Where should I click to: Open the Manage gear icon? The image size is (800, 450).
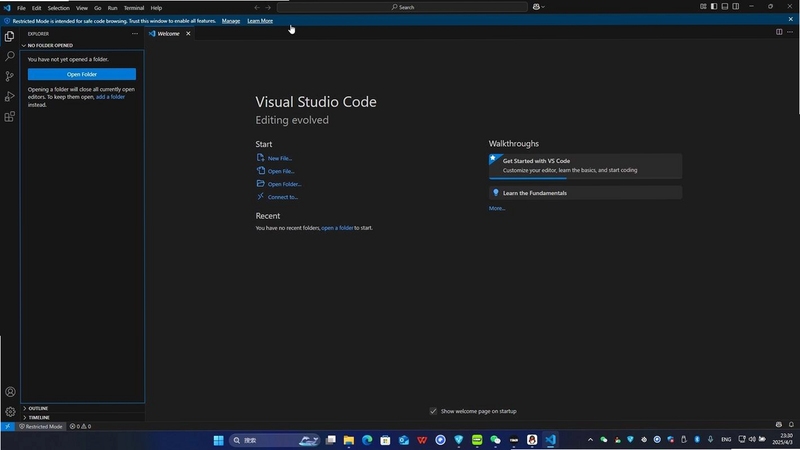[x=10, y=412]
